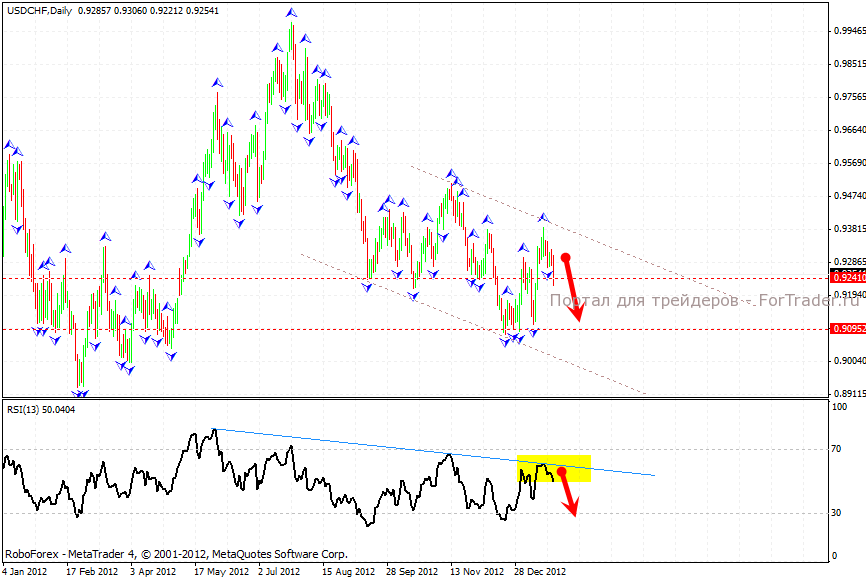The height and width of the screenshot is (579, 866).
Task: Click the 0.89115 price axis label
Action: [x=848, y=393]
